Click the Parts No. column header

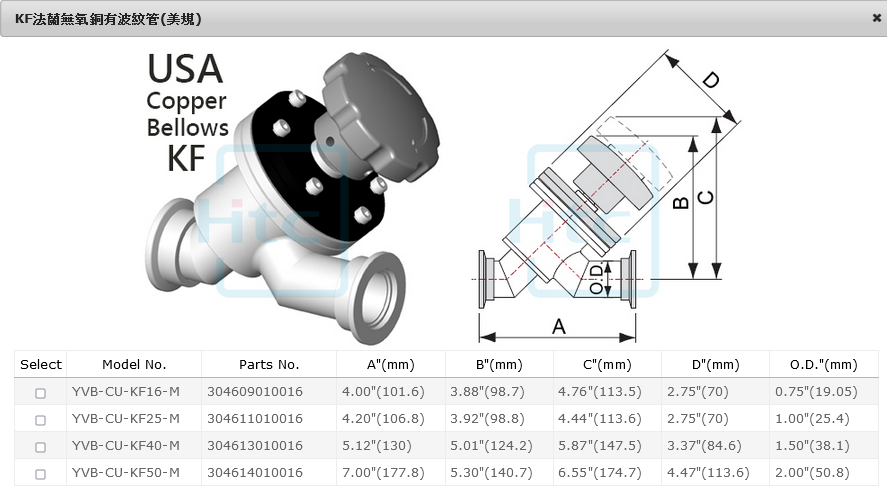[269, 365]
